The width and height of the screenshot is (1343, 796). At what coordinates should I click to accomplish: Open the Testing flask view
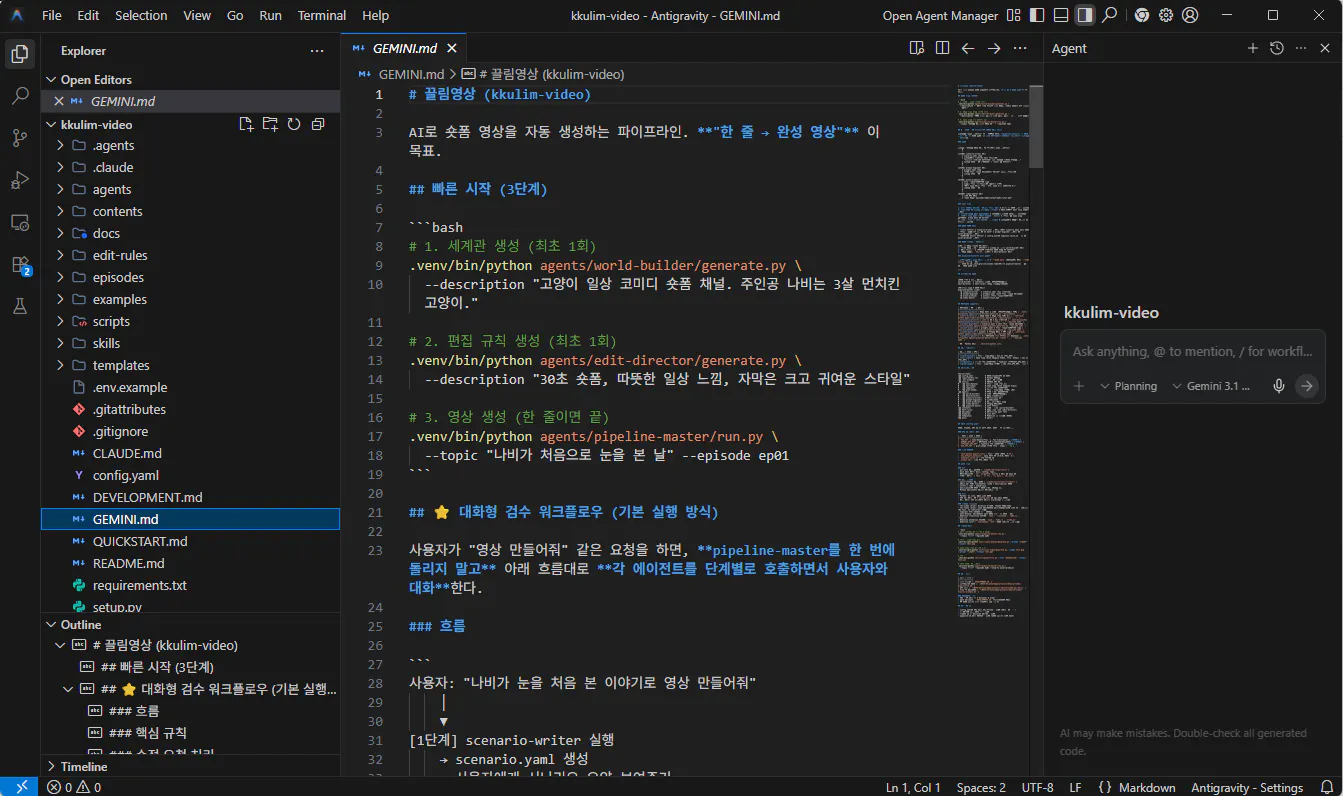tap(20, 307)
